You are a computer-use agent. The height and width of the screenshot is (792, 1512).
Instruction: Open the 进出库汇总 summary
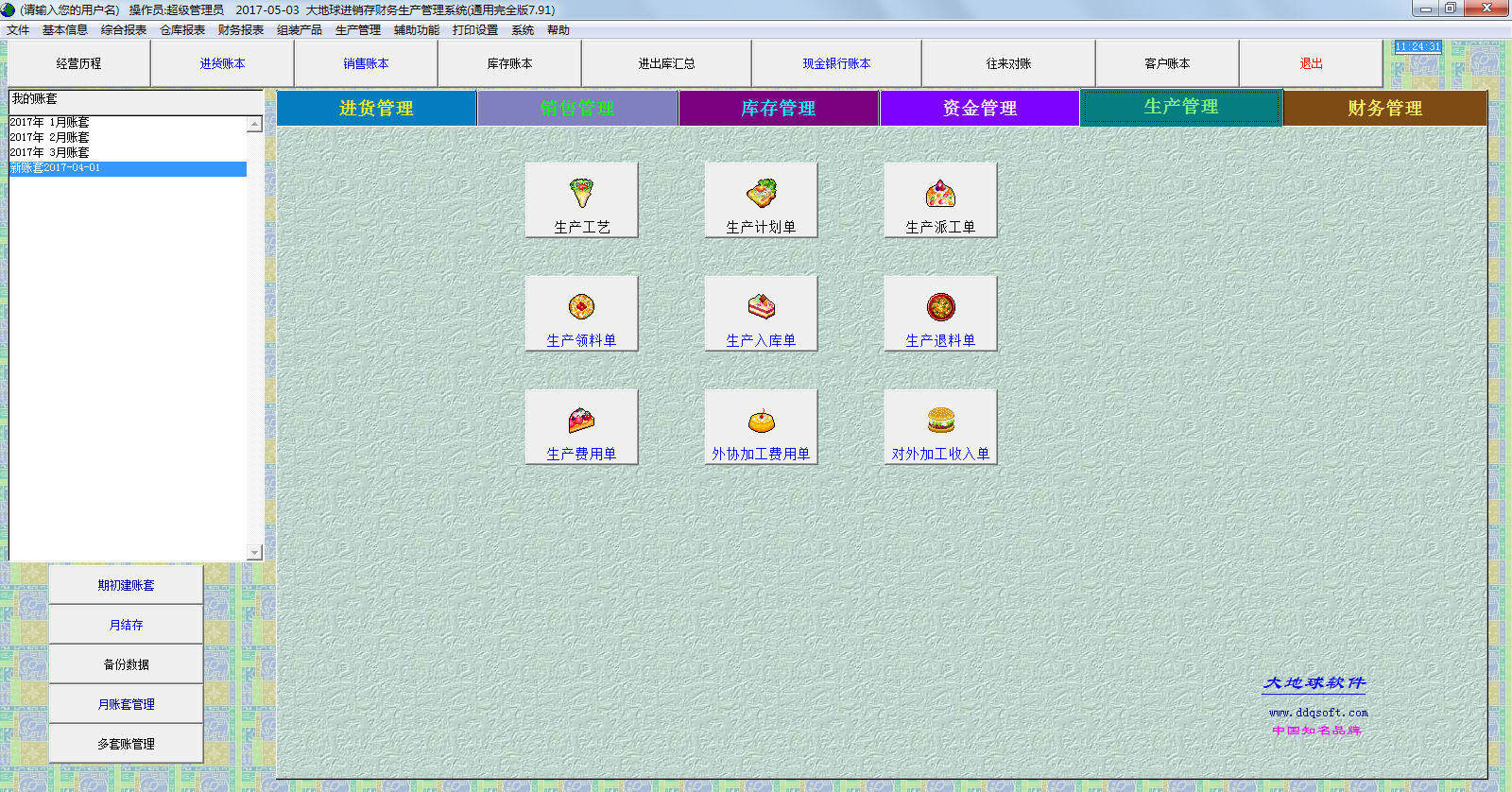pos(666,63)
